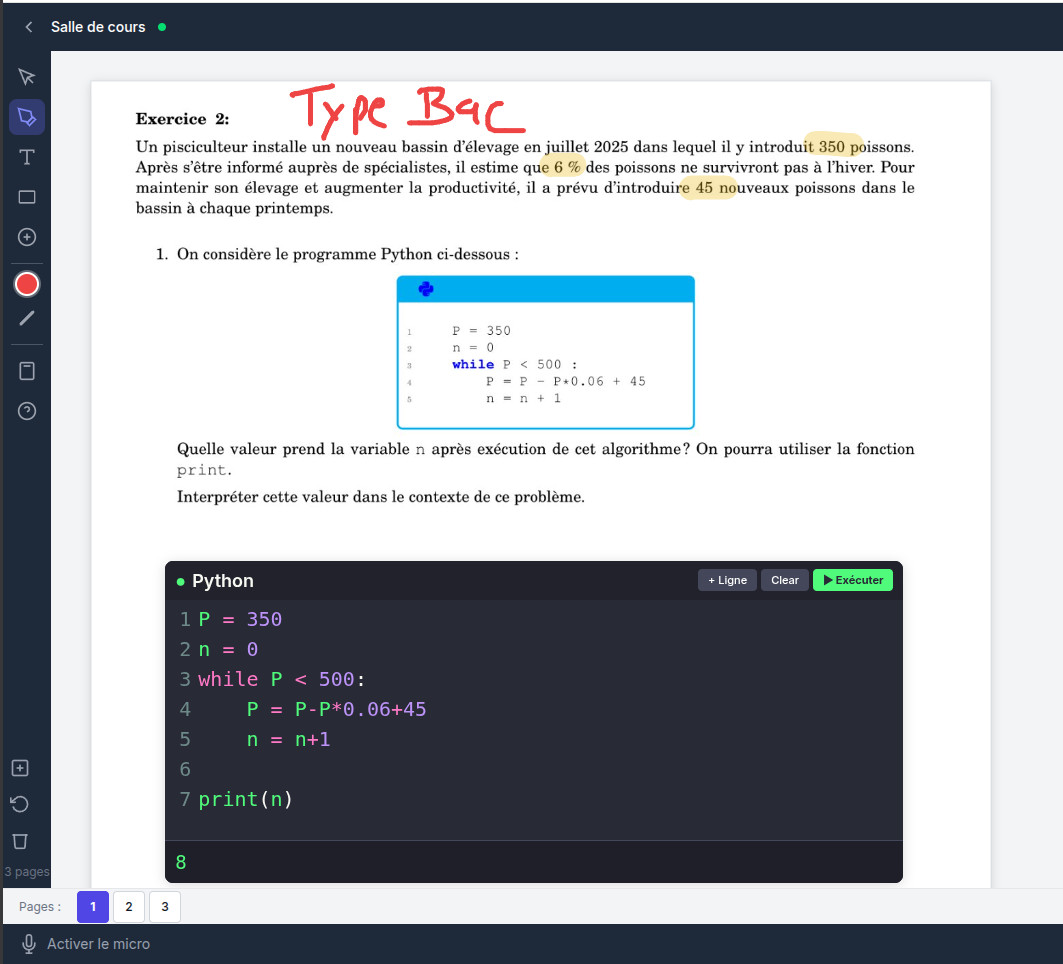Click the 'print(n)' code line
The image size is (1063, 964).
(x=245, y=799)
